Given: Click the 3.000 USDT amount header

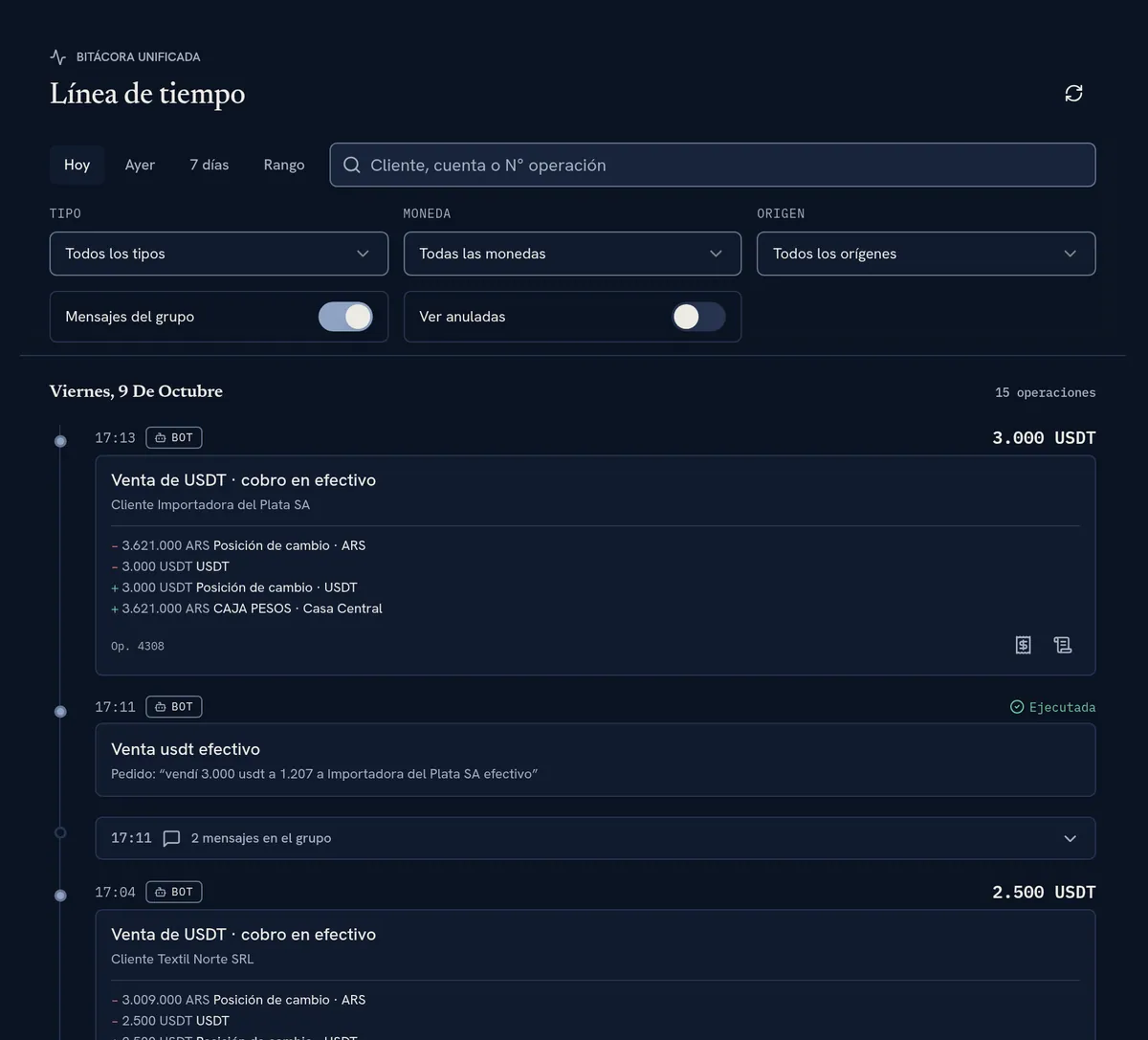Looking at the screenshot, I should tap(1044, 437).
